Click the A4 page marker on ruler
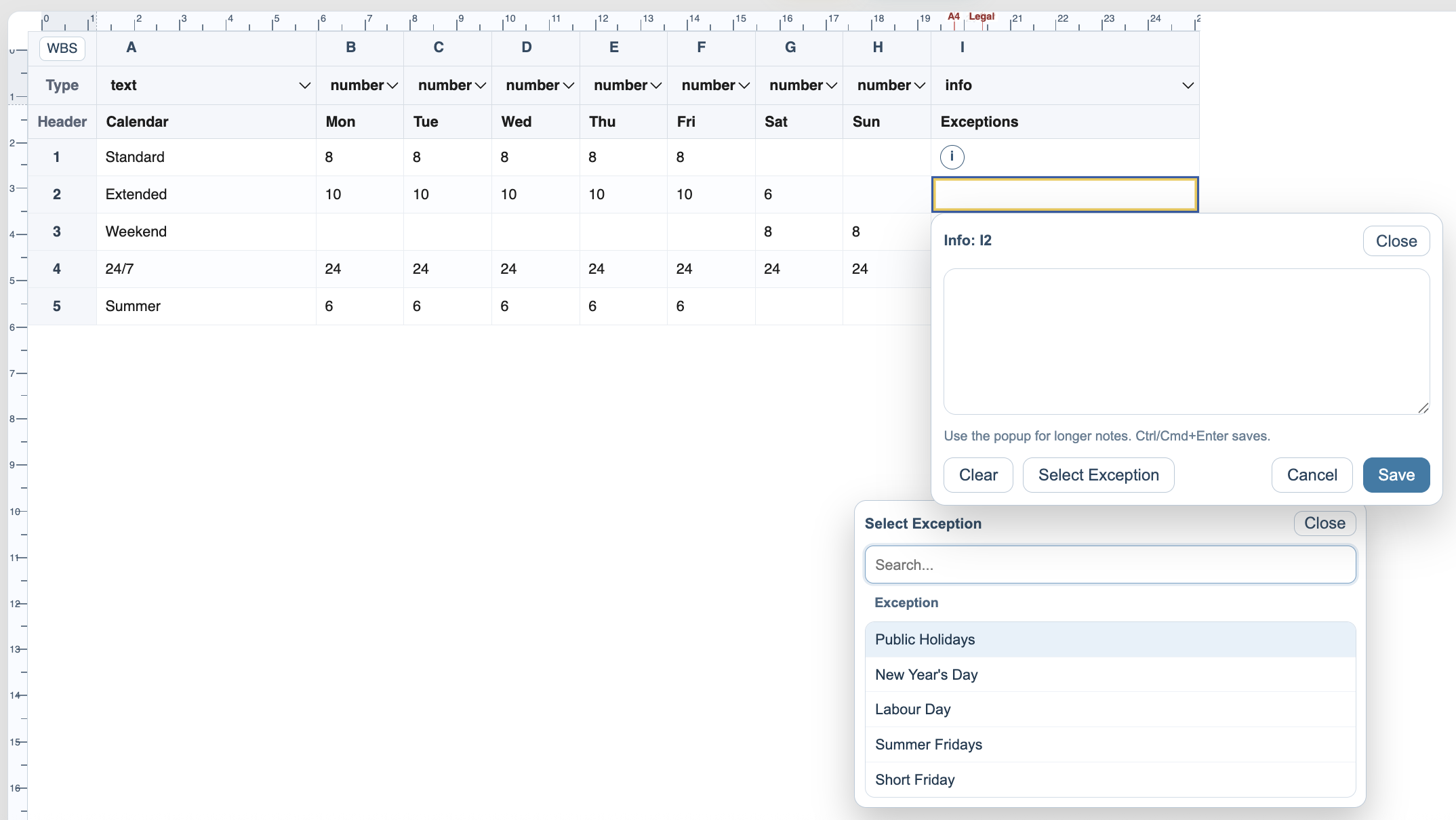1456x820 pixels. 954,16
